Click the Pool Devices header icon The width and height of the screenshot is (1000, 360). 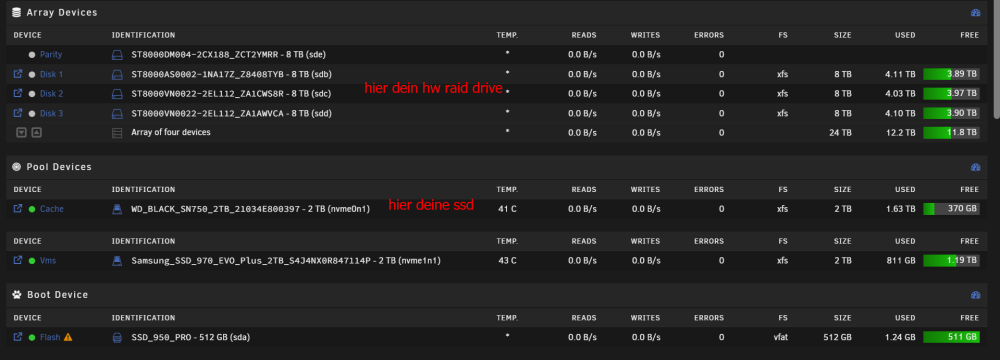tap(17, 167)
